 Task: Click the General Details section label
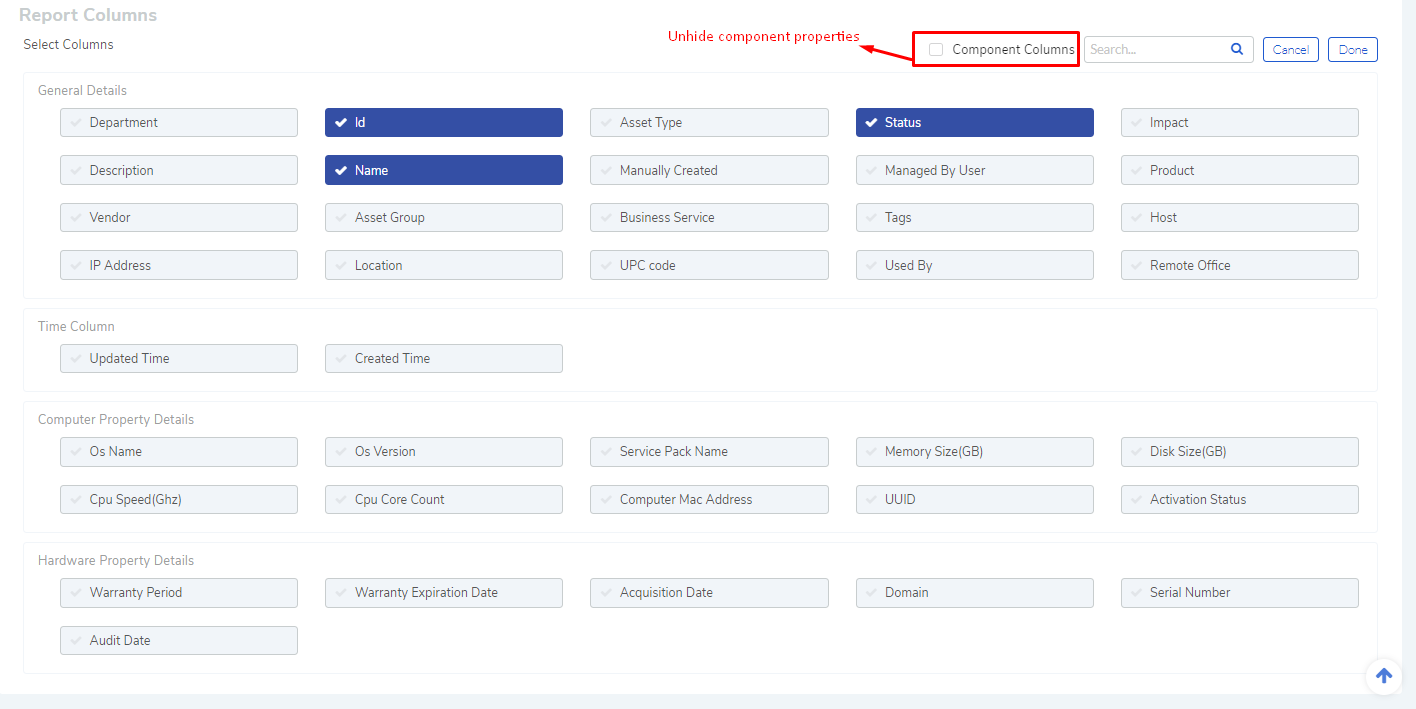(82, 90)
